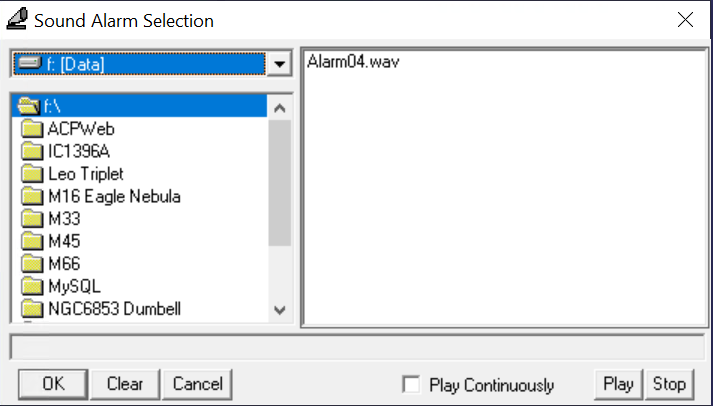Click the M33 folder icon
Image resolution: width=713 pixels, height=406 pixels.
[x=32, y=219]
